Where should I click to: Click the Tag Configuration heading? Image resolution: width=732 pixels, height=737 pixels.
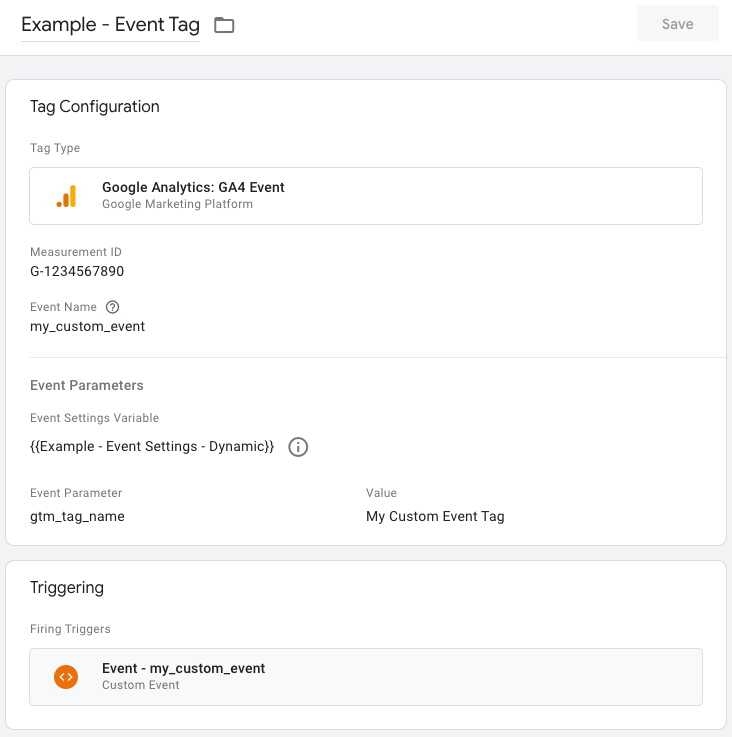point(94,107)
